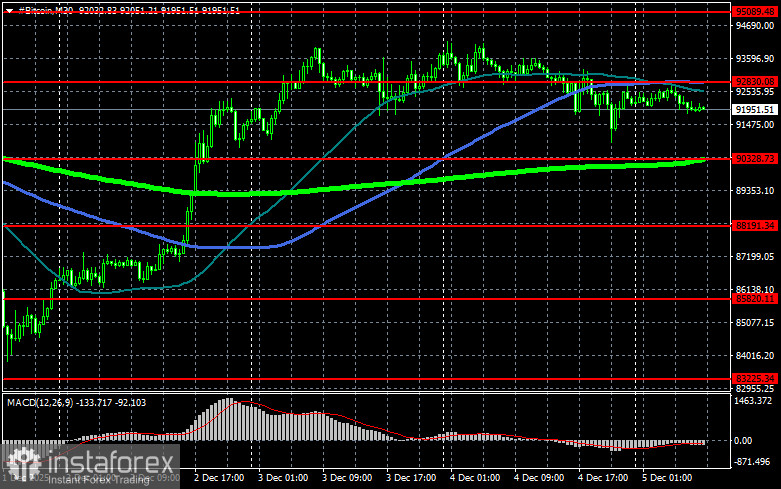Click the current price label 91951.51
Image resolution: width=781 pixels, height=489 pixels.
(x=755, y=110)
